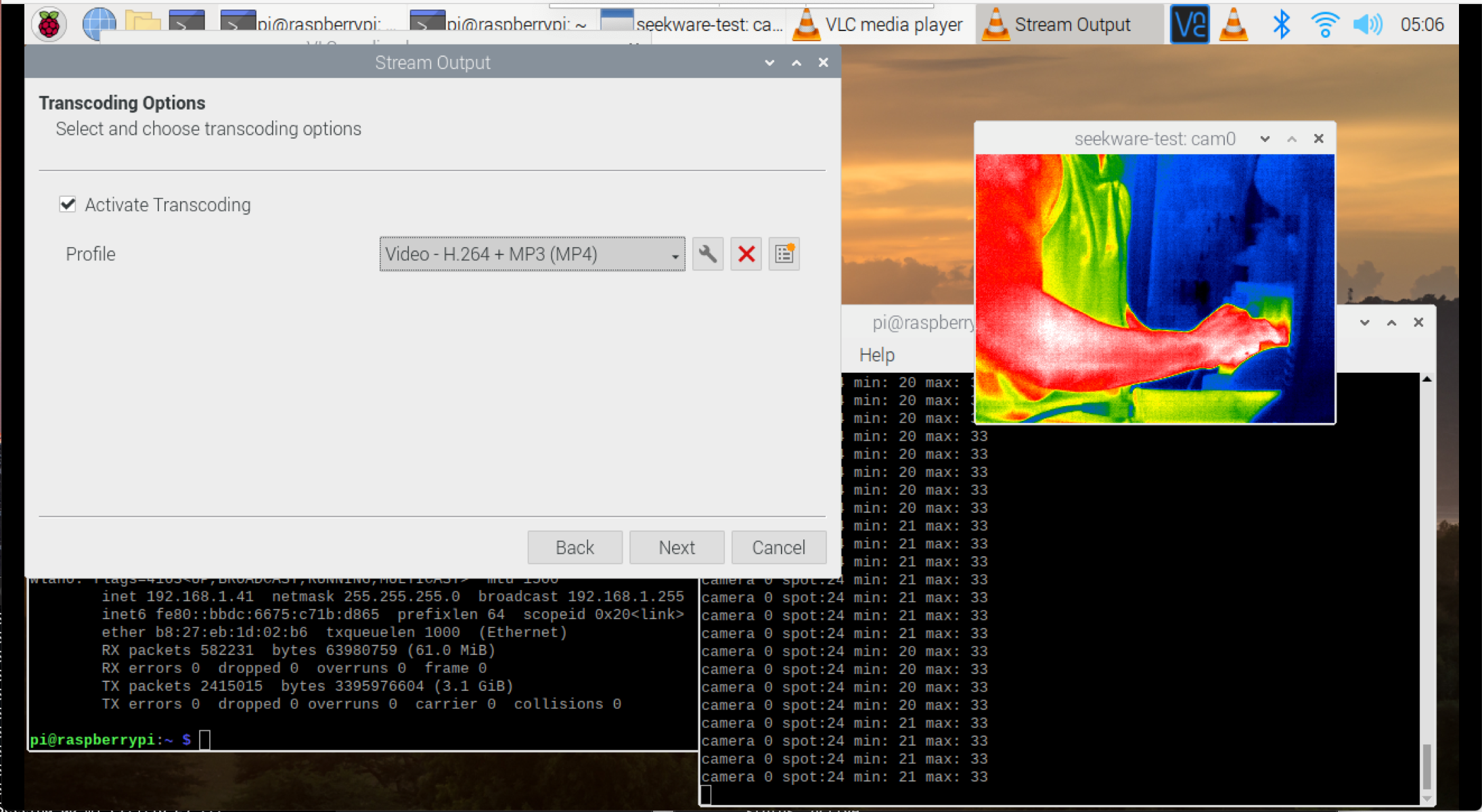This screenshot has width=1482, height=812.
Task: Click the VLC cone system tray icon
Action: 1234,24
